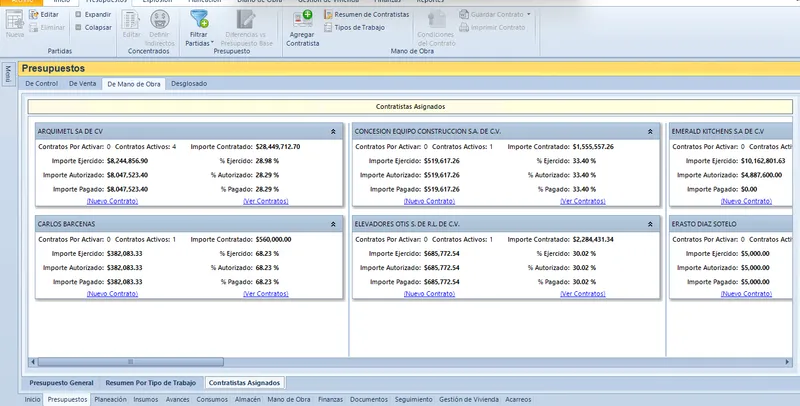Click the Nueva partida icon
Image resolution: width=800 pixels, height=406 pixels.
15,19
